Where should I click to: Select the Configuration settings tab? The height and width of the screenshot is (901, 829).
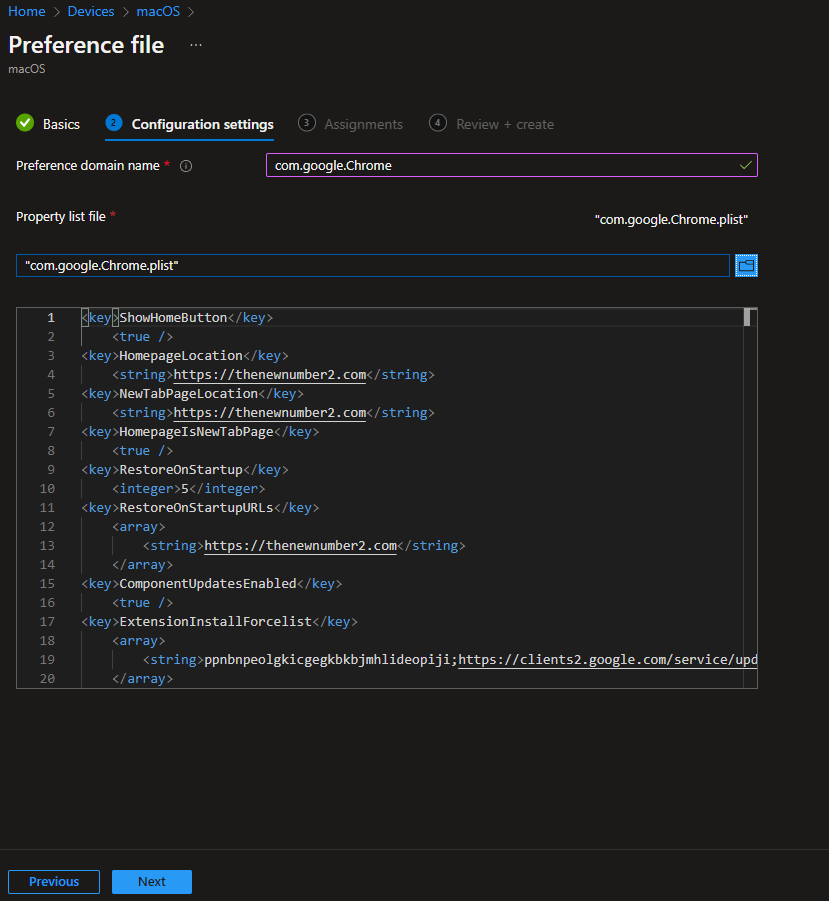point(202,124)
